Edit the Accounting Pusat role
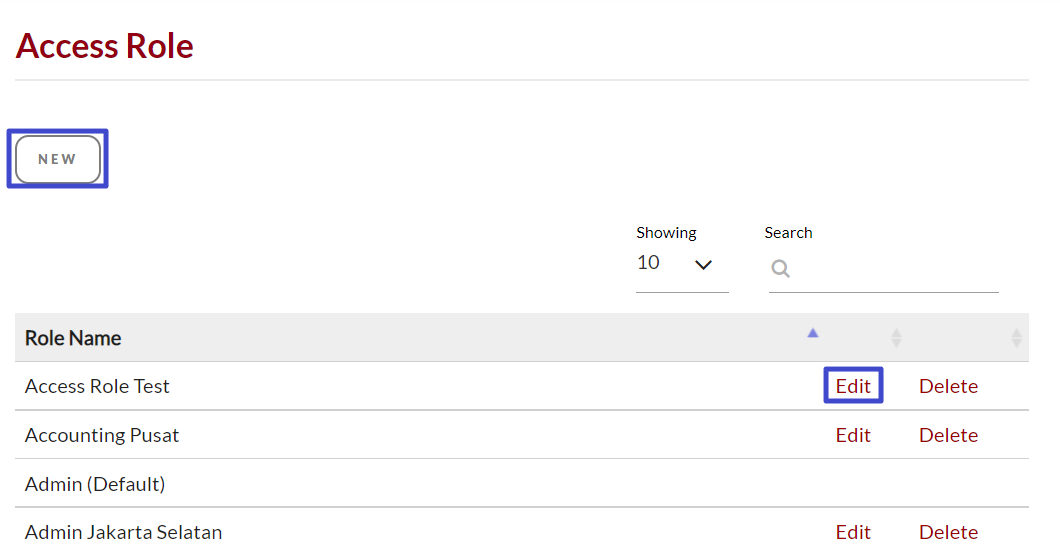Viewport: 1060px width, 554px height. [x=853, y=435]
